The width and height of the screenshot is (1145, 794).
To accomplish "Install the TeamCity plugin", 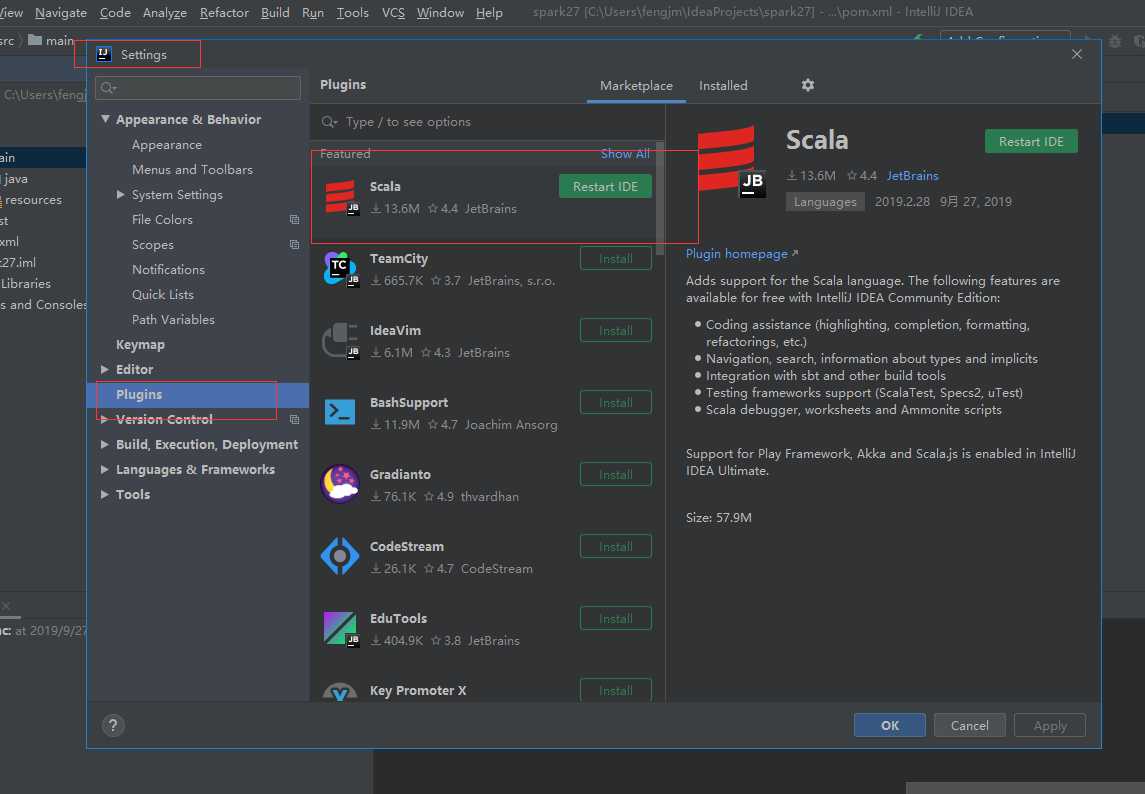I will click(616, 259).
